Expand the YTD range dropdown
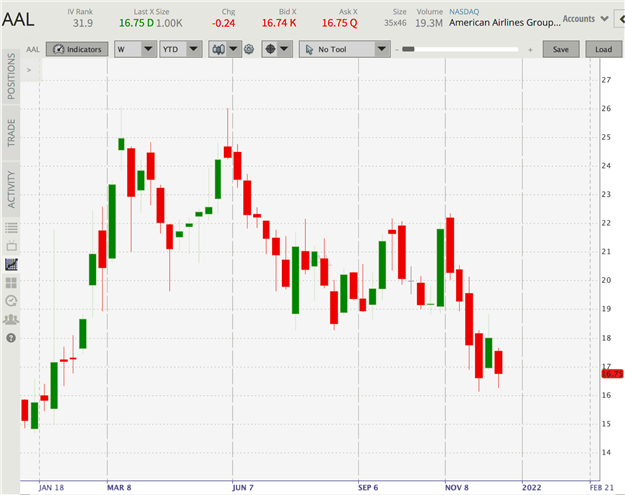Image resolution: width=625 pixels, height=495 pixels. point(181,49)
